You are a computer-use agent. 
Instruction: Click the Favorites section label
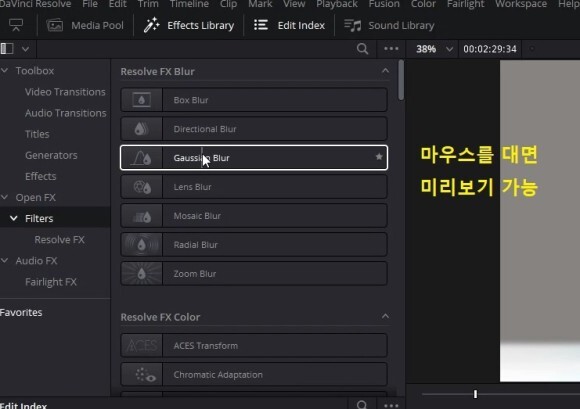coord(21,312)
